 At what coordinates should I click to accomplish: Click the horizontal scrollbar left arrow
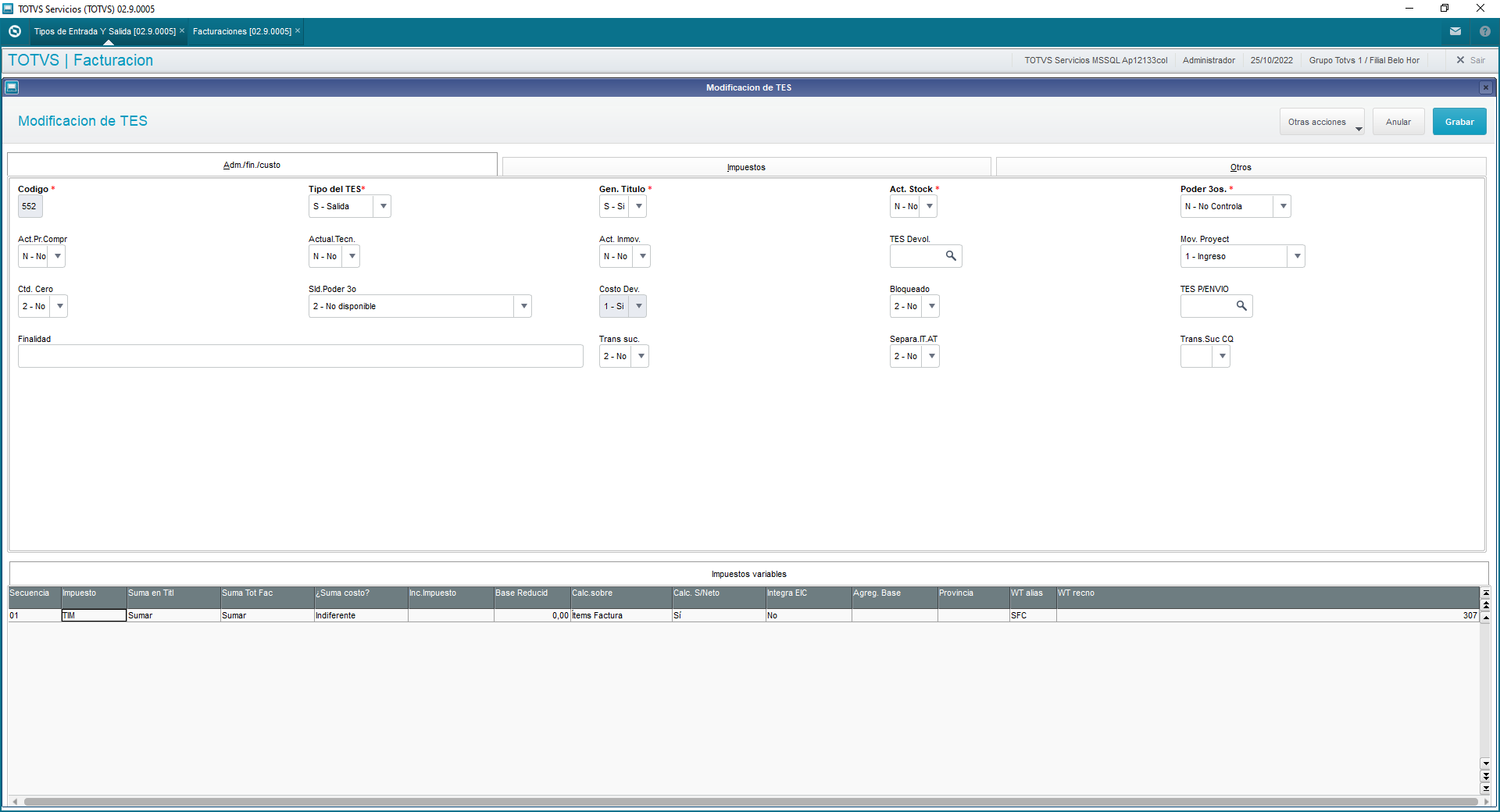[15, 802]
